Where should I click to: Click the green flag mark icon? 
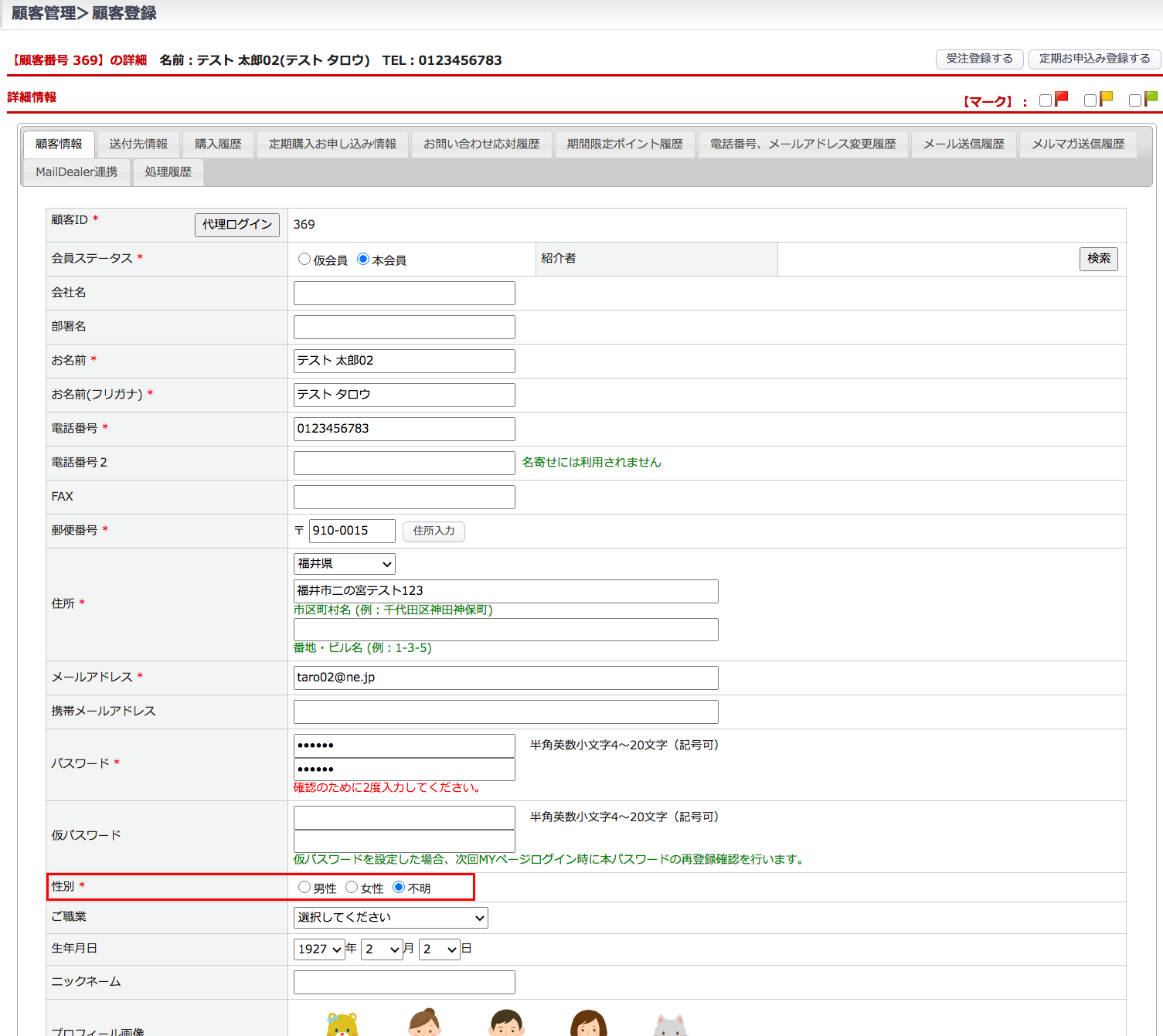(1151, 99)
